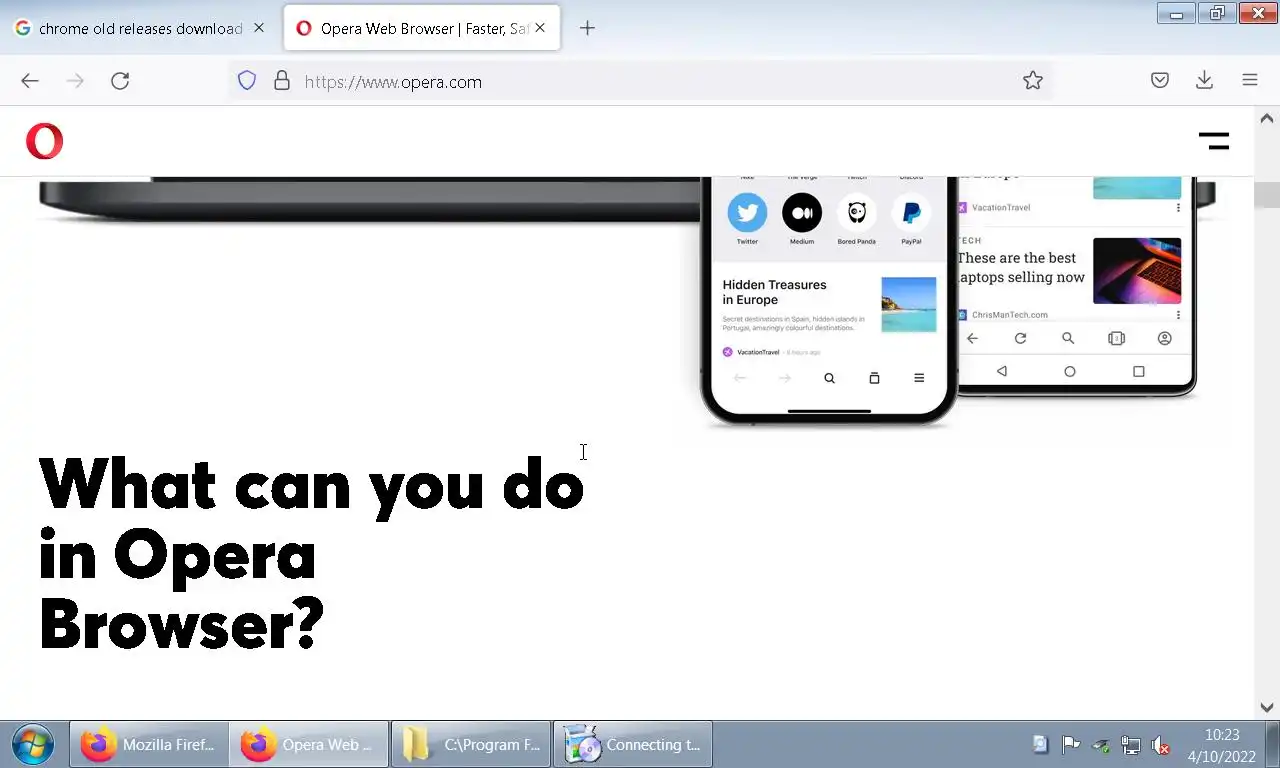
Task: Click the ChrisManTech.com source label
Action: [1009, 314]
